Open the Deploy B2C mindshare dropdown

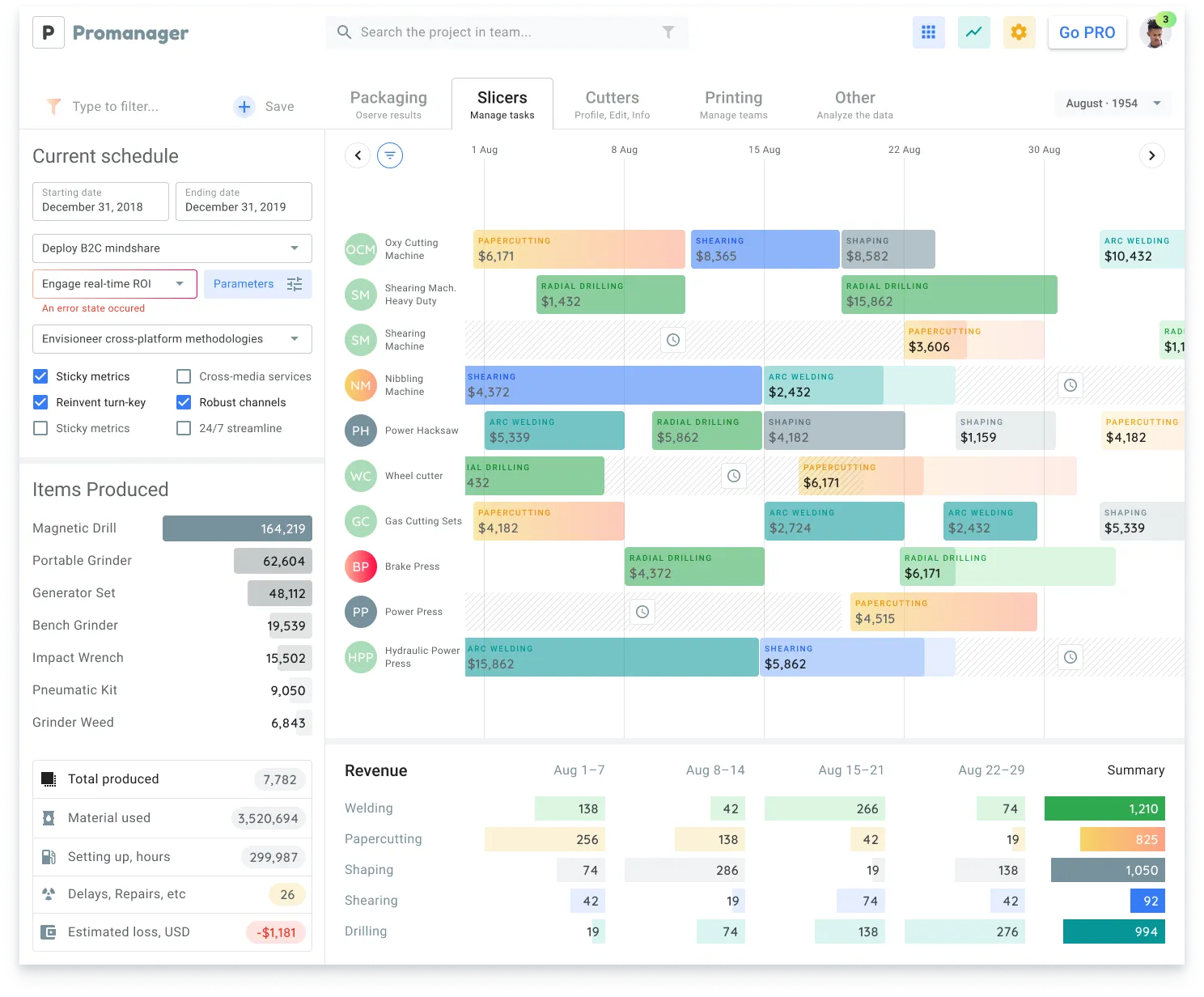(172, 248)
